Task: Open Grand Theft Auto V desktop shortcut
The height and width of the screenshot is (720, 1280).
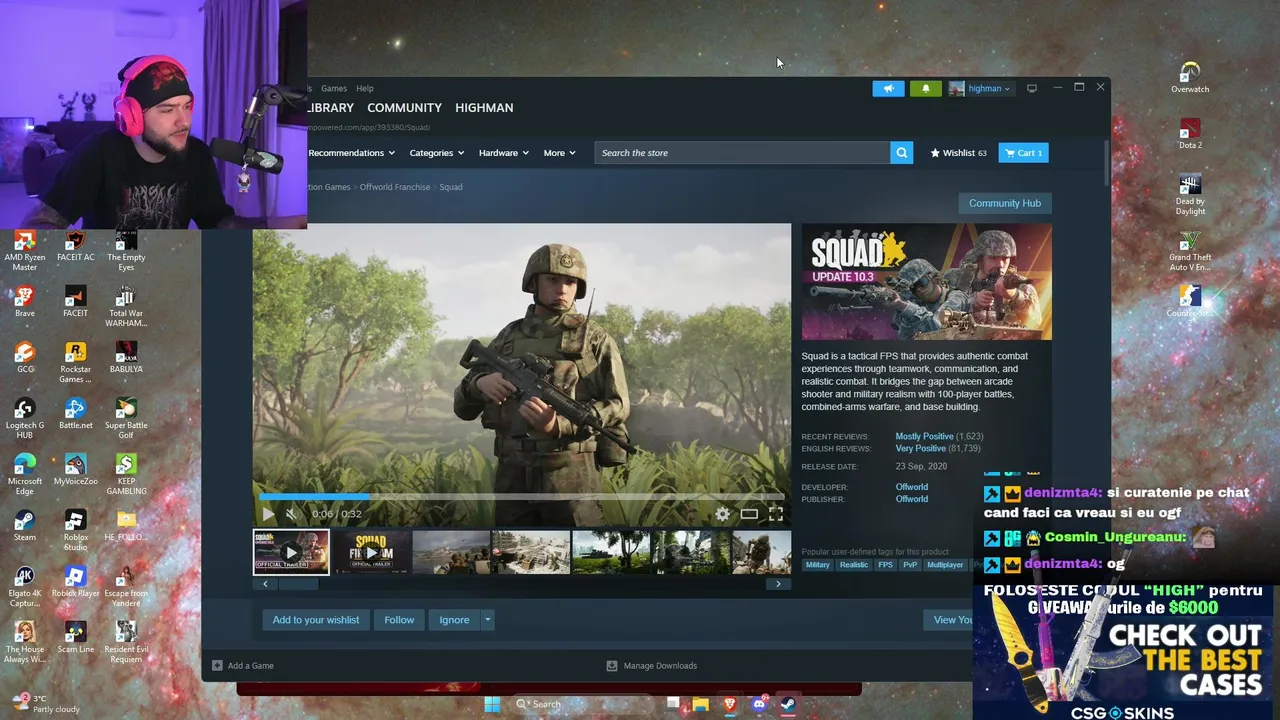Action: 1190,252
